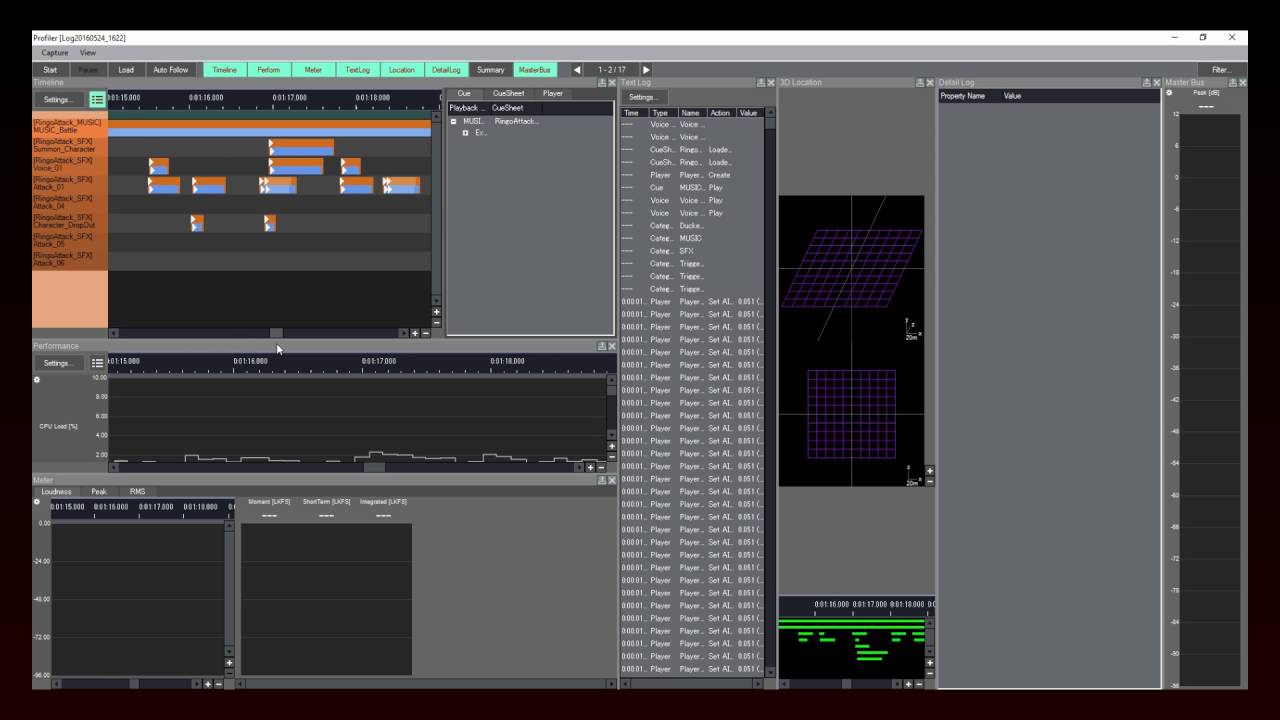Image resolution: width=1280 pixels, height=720 pixels.
Task: Click the Type column header in Text Log
Action: pos(663,113)
